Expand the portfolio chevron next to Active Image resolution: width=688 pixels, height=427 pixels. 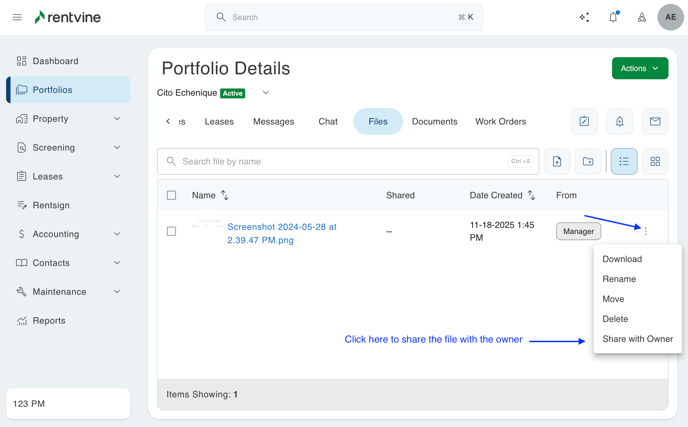pos(266,93)
